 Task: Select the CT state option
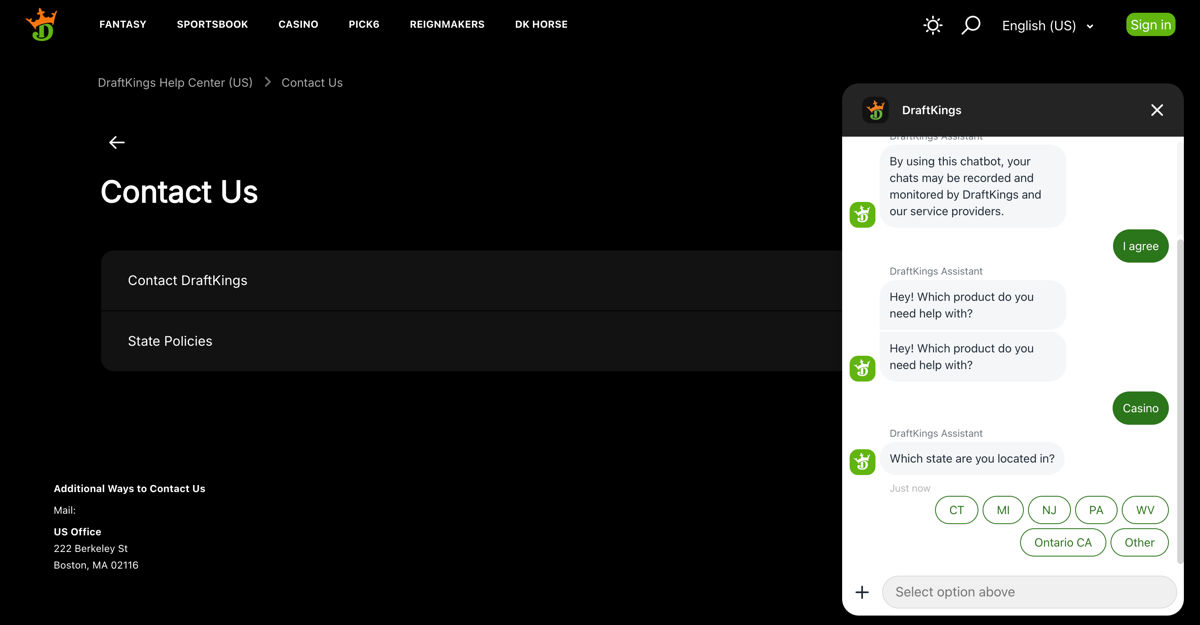(x=957, y=510)
